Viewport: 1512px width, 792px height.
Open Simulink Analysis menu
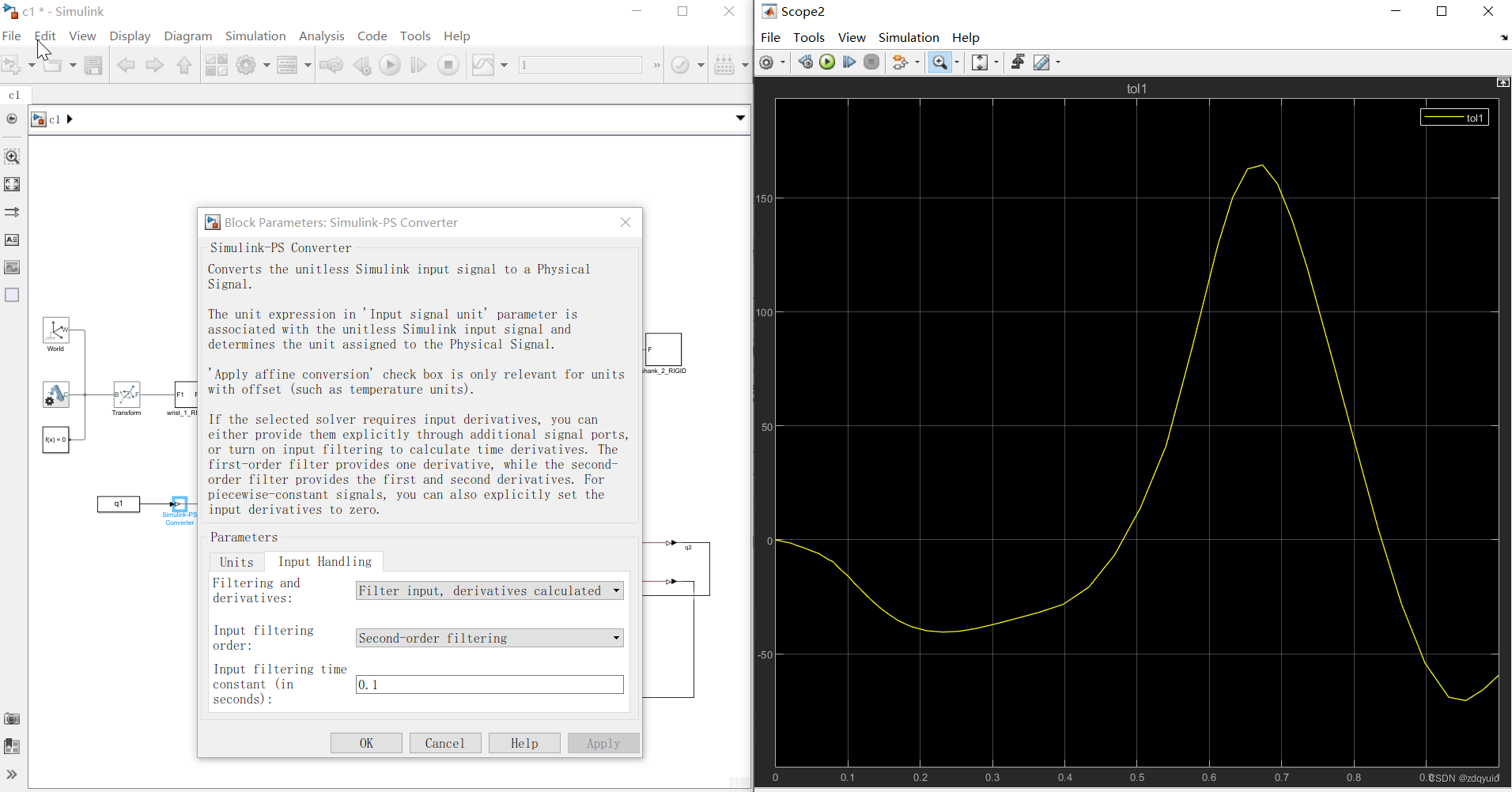tap(321, 36)
